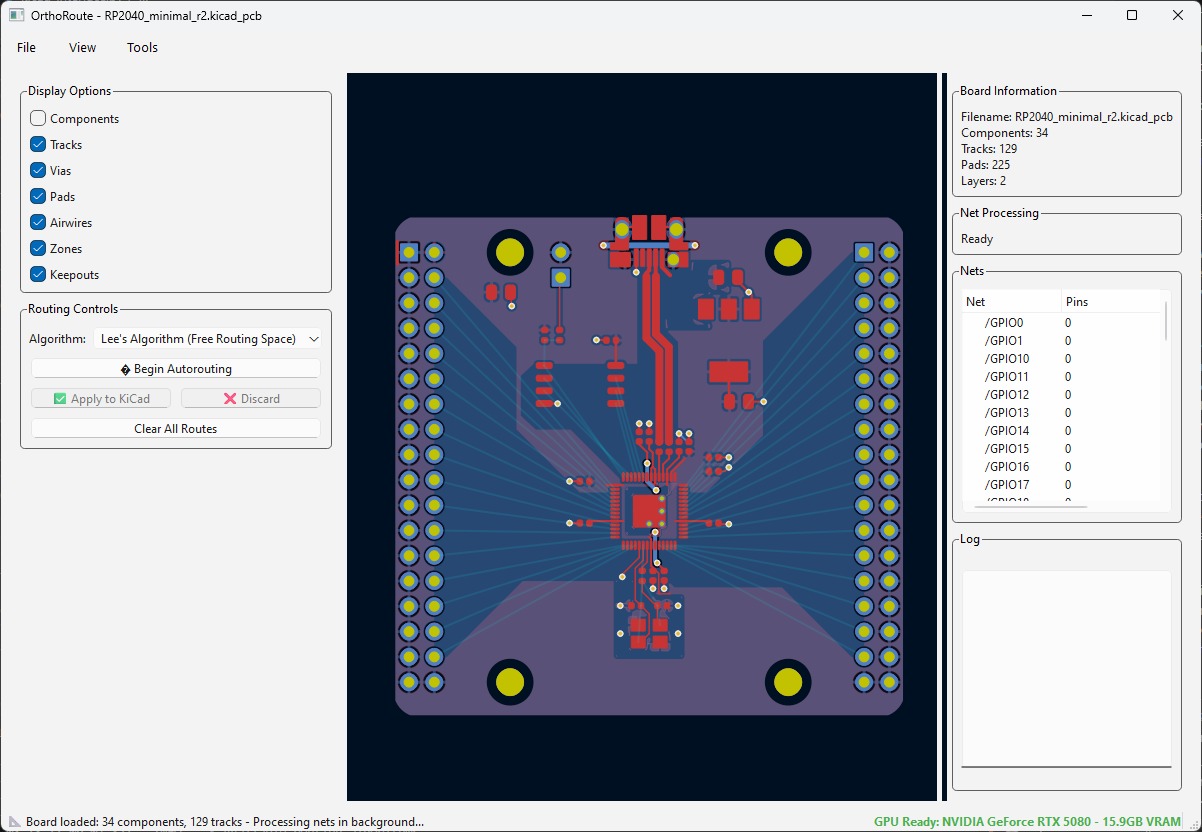
Task: Enable the Components checkbox
Action: click(x=38, y=118)
